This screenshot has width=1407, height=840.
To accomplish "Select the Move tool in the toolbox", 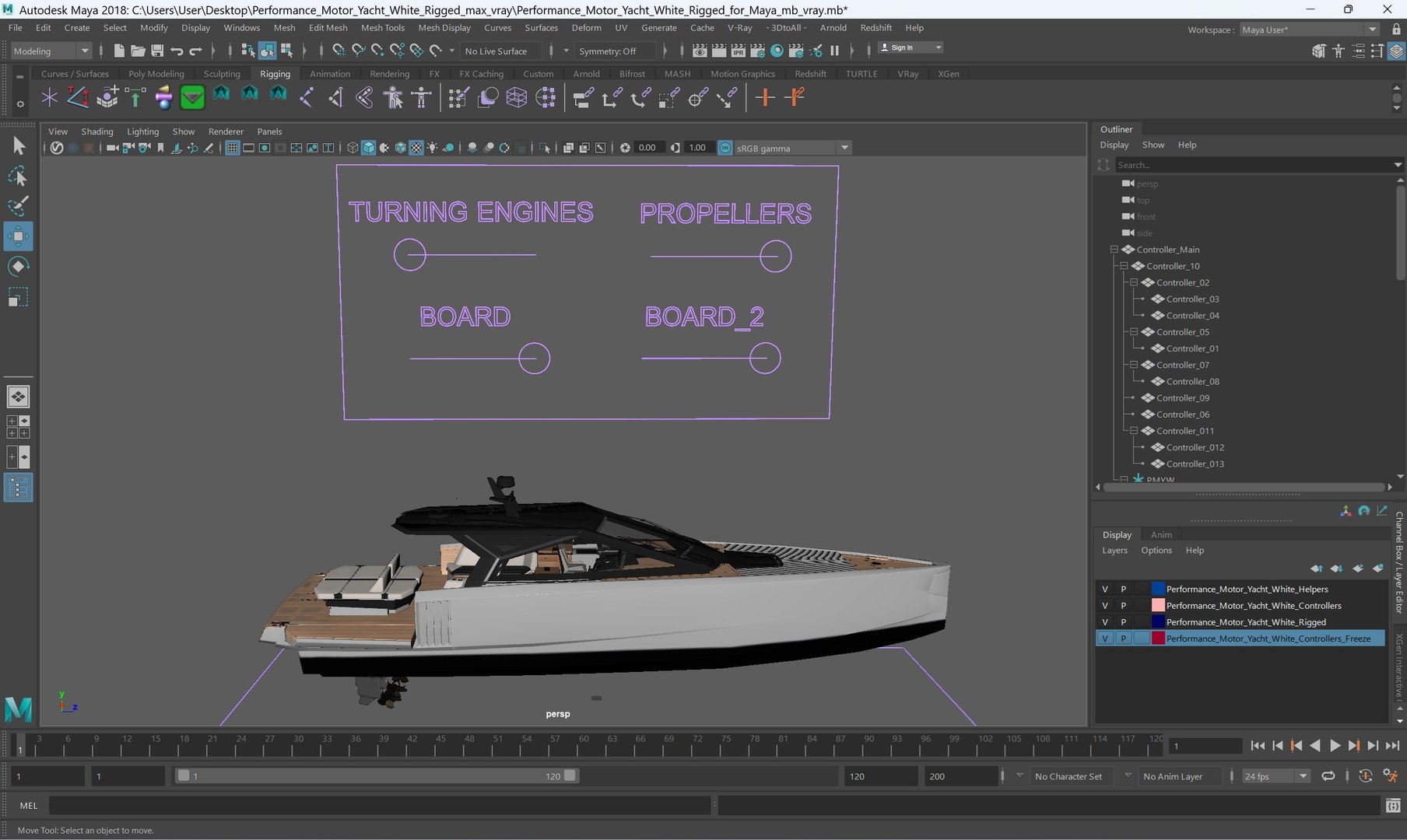I will tap(18, 236).
